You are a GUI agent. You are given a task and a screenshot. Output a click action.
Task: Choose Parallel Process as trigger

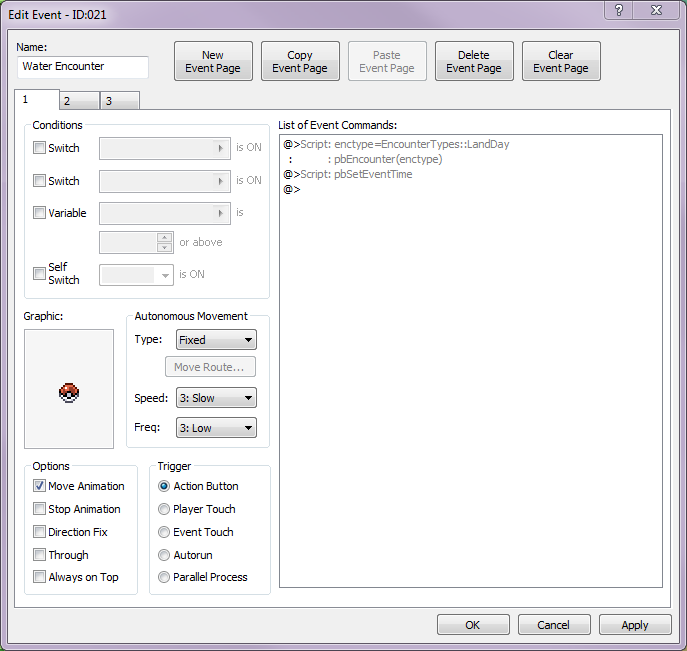165,577
